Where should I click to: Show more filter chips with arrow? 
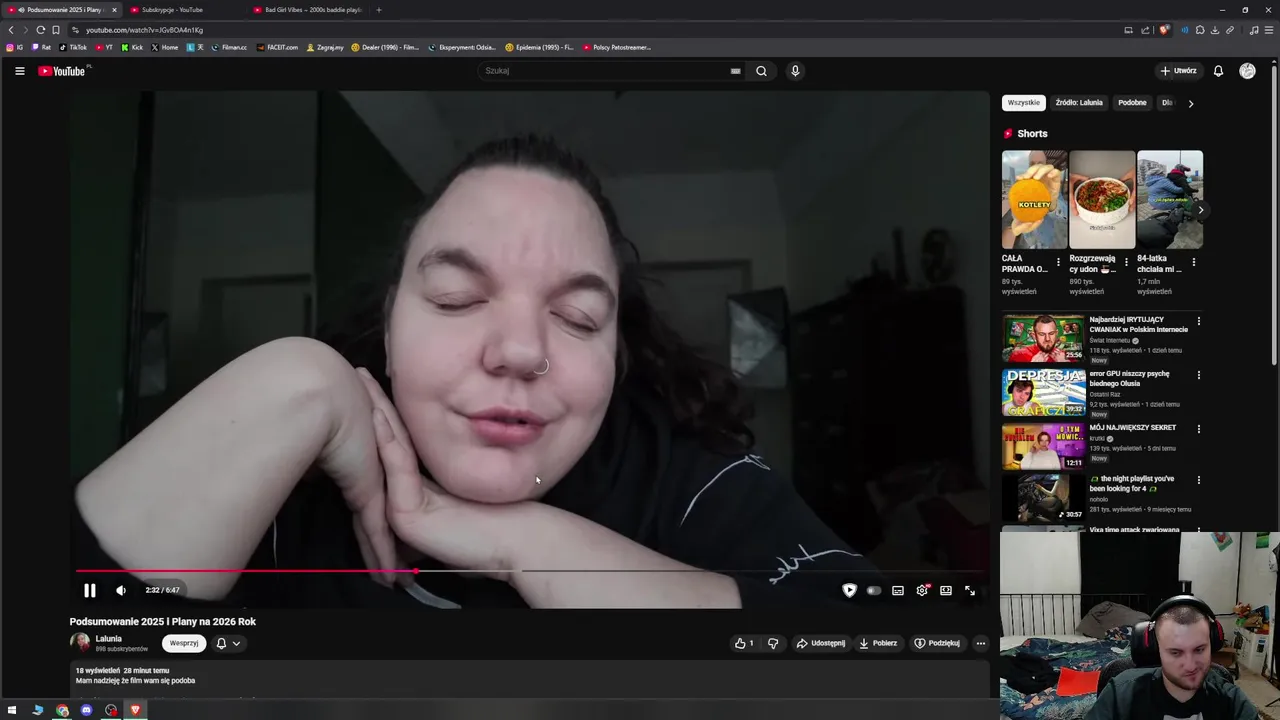point(1190,103)
